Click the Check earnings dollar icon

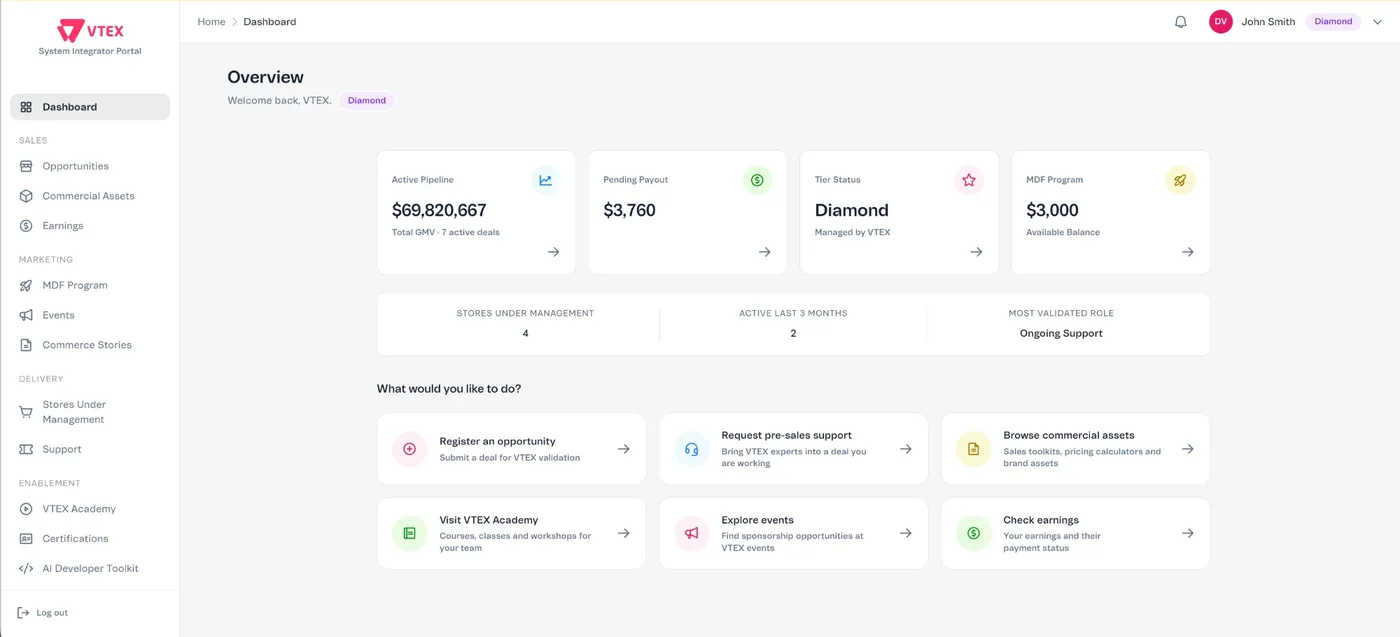coord(973,534)
